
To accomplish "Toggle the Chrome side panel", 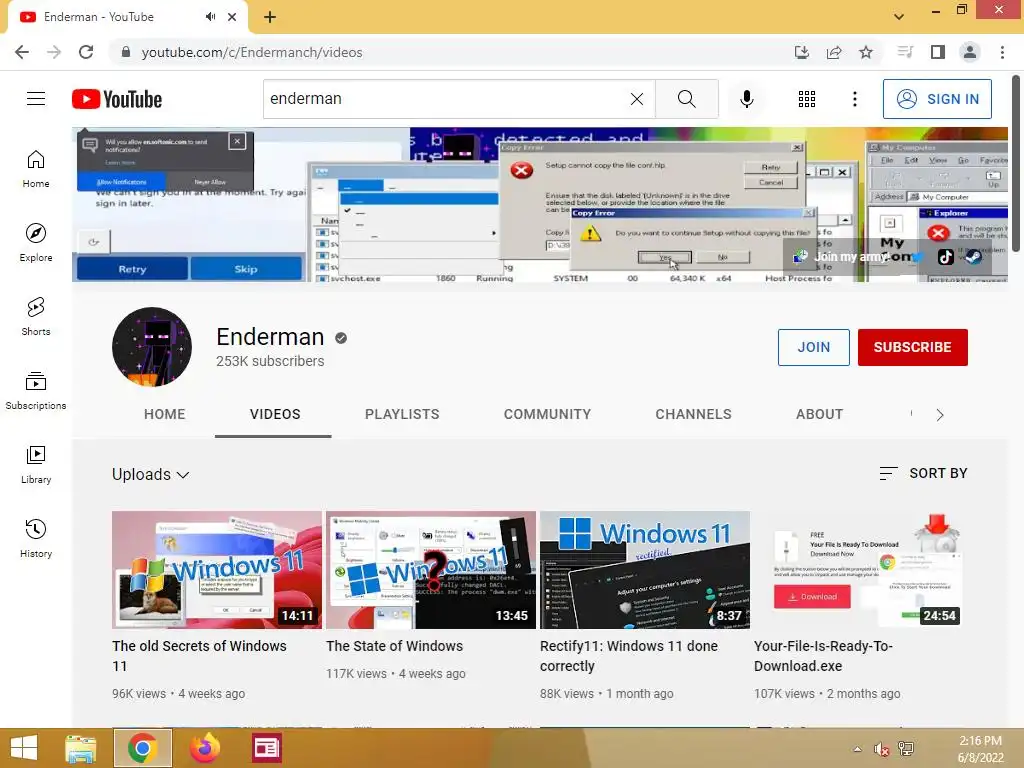I will point(938,52).
